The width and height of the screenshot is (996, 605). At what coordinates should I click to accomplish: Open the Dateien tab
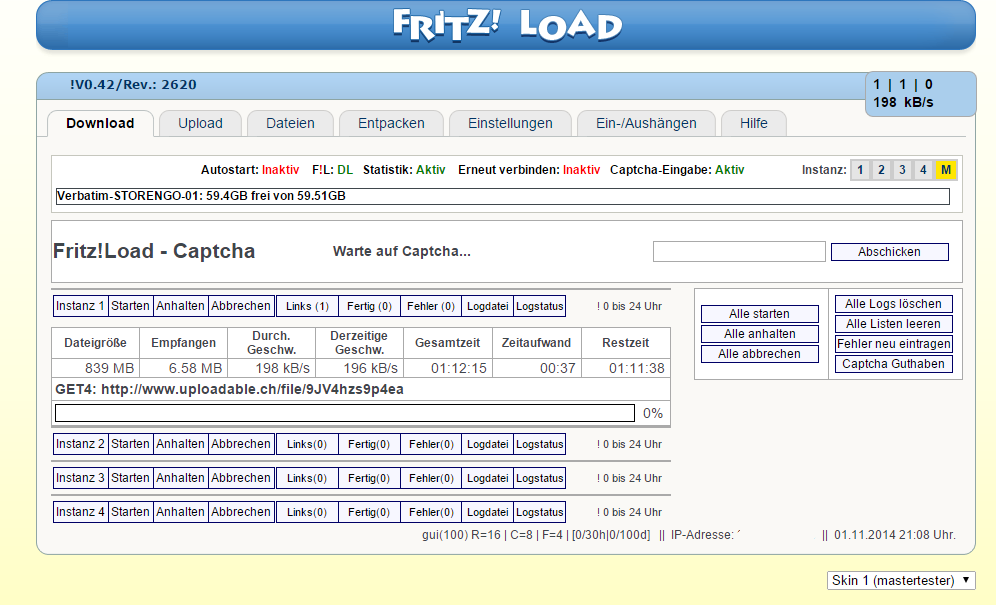290,123
